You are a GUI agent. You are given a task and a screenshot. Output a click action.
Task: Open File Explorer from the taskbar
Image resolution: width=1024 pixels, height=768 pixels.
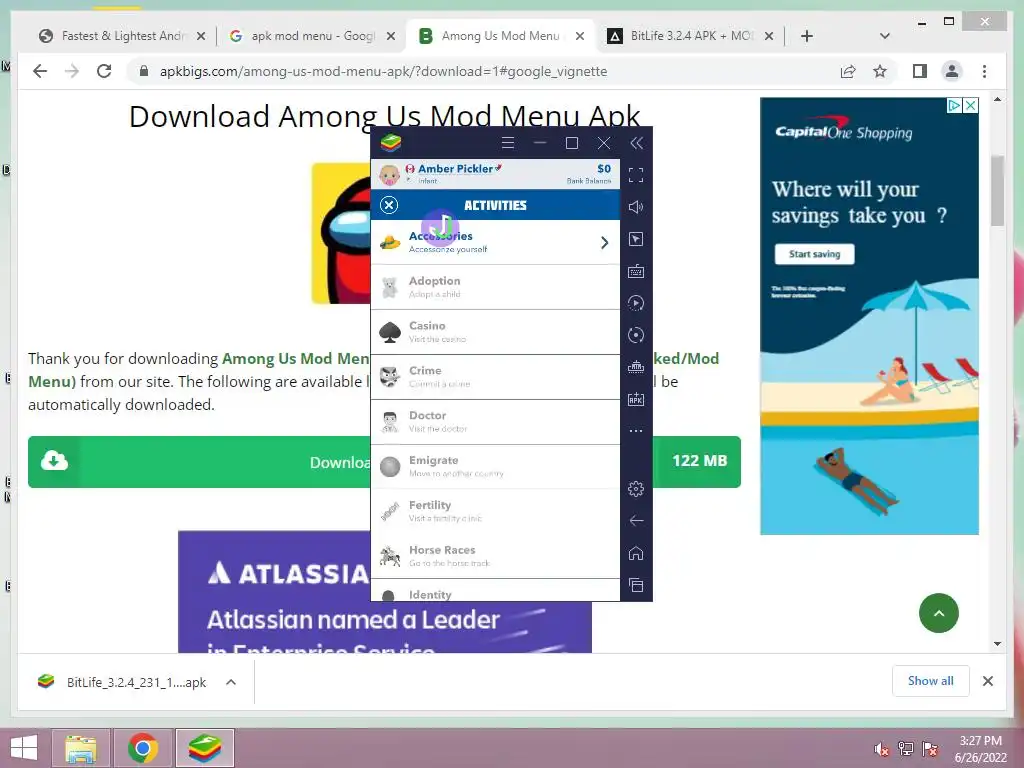(81, 748)
